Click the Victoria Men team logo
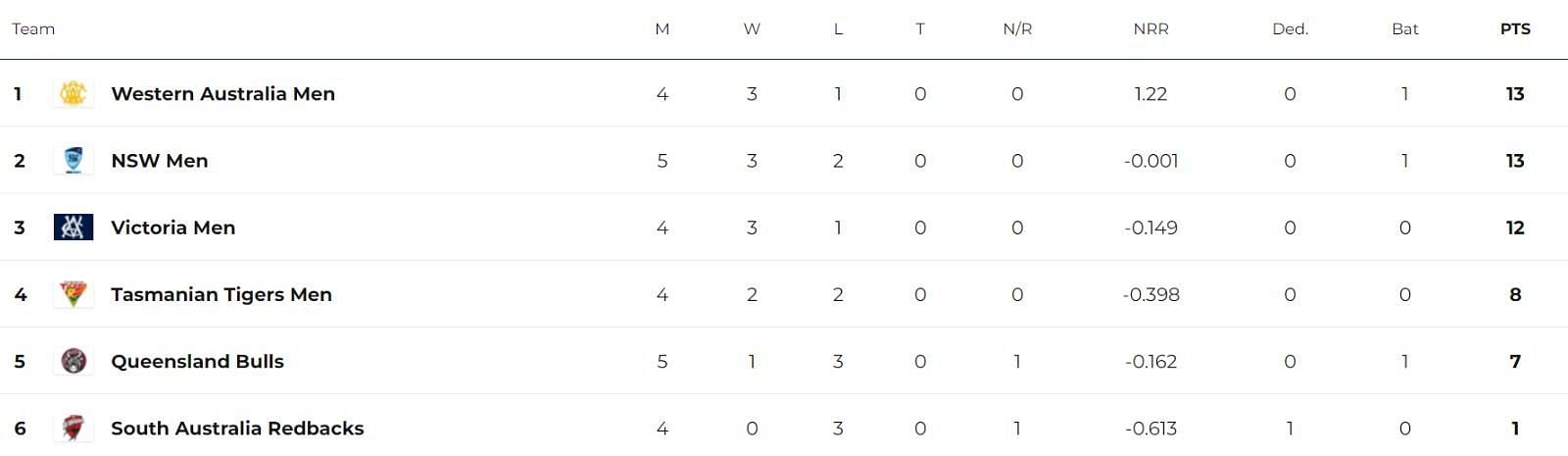 click(73, 228)
